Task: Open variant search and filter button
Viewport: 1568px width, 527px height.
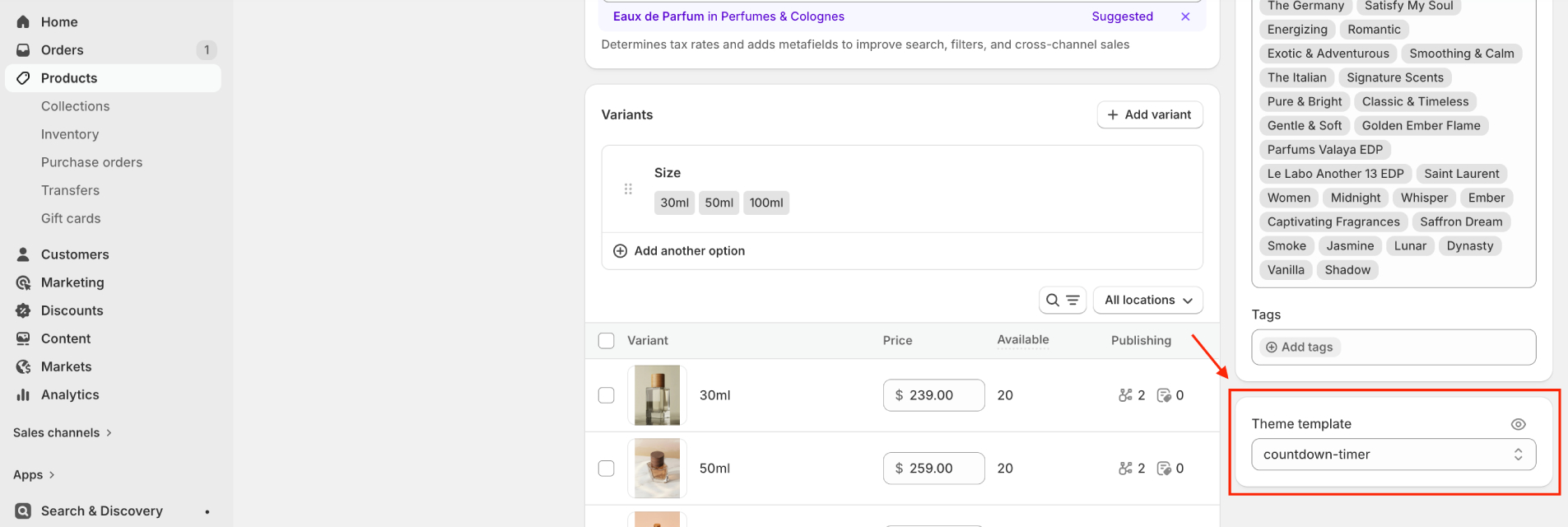Action: pyautogui.click(x=1063, y=301)
